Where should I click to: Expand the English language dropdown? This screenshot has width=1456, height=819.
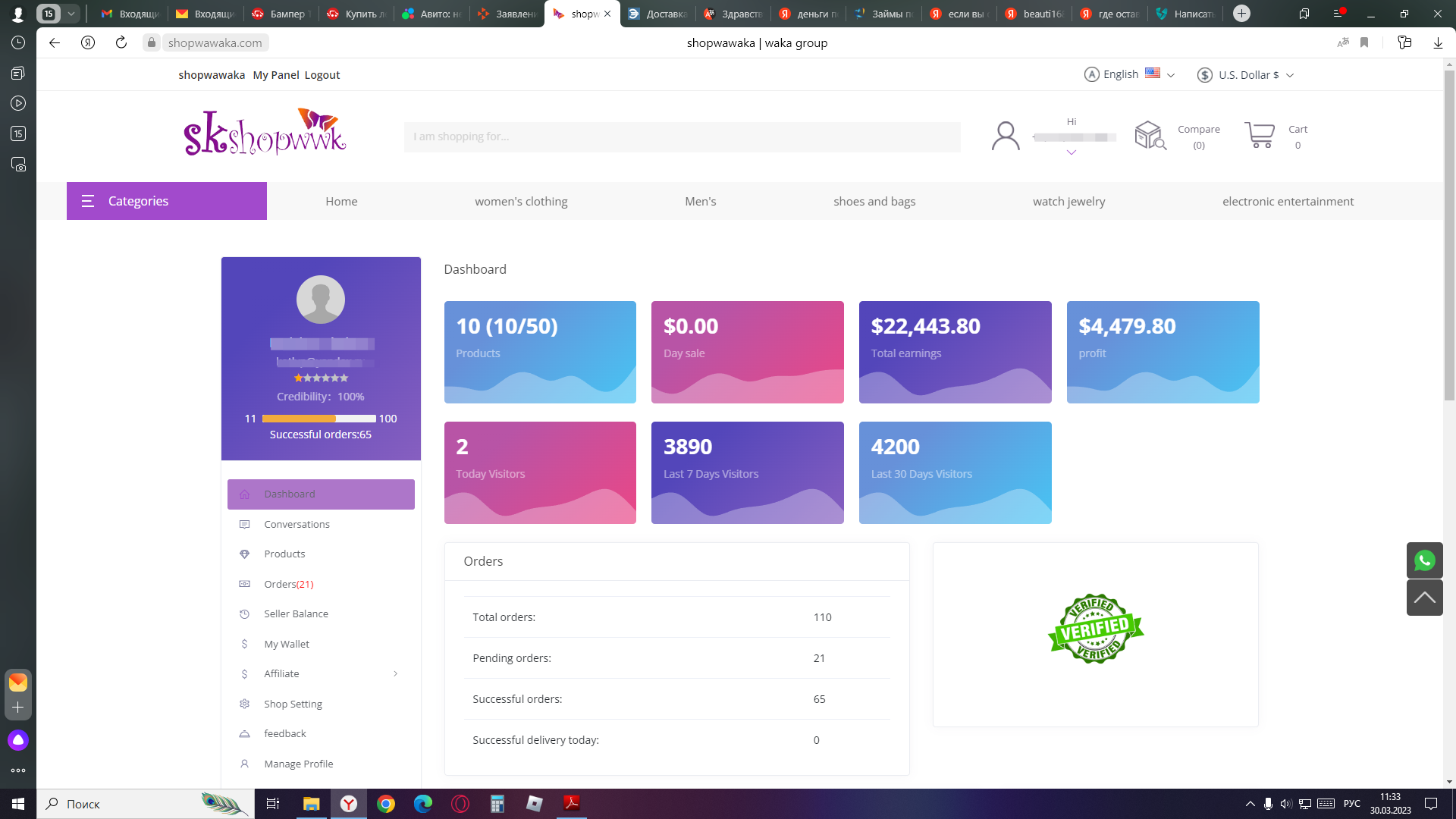tap(1129, 74)
